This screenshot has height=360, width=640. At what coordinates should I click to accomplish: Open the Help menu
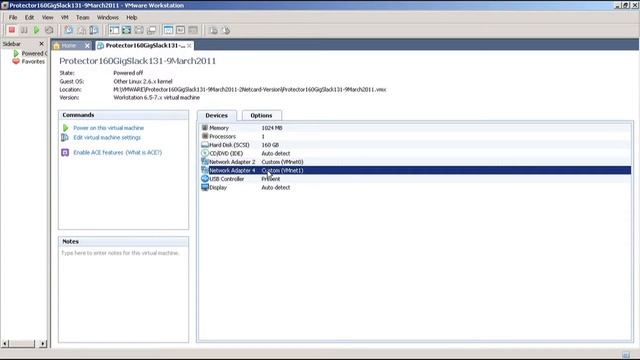click(131, 18)
